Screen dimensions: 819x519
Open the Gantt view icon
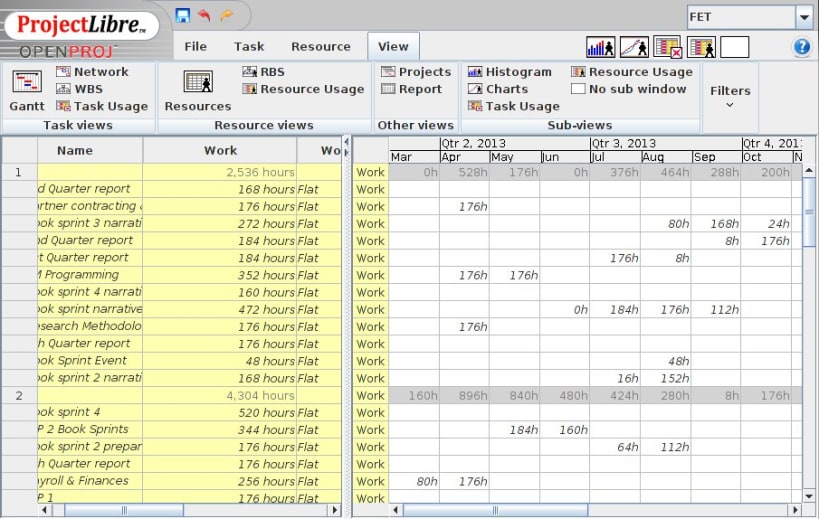click(27, 82)
